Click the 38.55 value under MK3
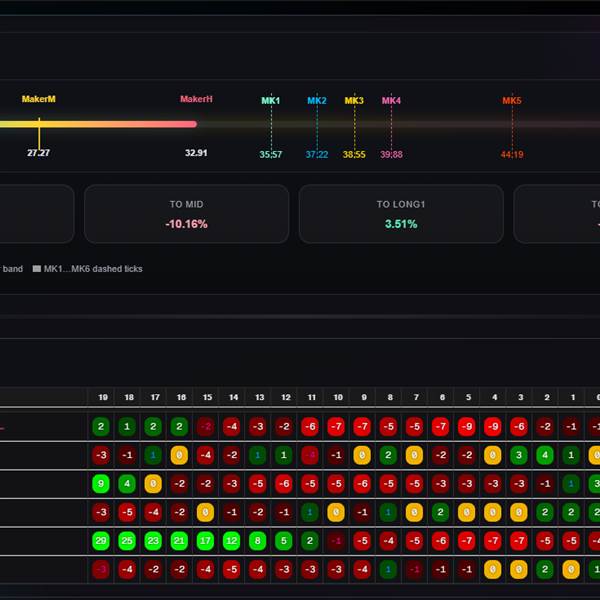Image resolution: width=600 pixels, height=600 pixels. pos(354,154)
